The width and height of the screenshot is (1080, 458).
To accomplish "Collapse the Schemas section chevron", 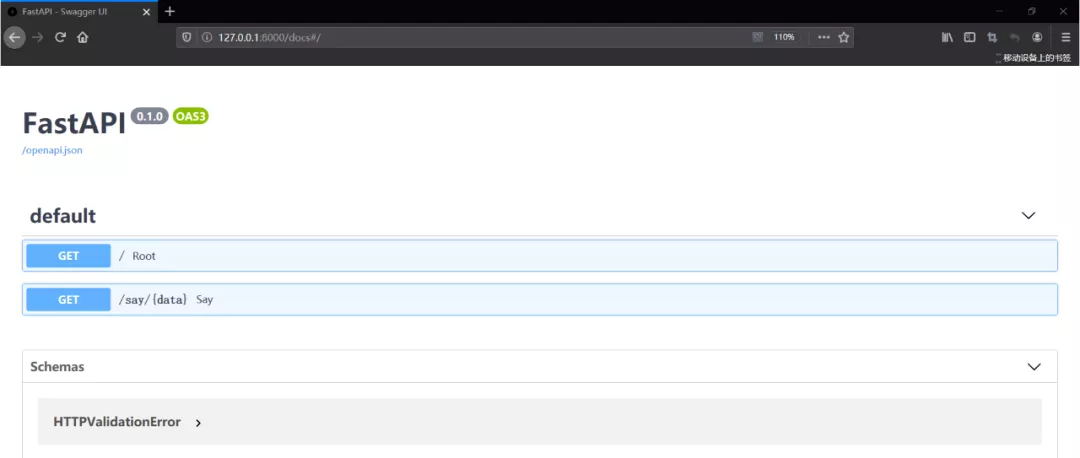I will pyautogui.click(x=1034, y=366).
